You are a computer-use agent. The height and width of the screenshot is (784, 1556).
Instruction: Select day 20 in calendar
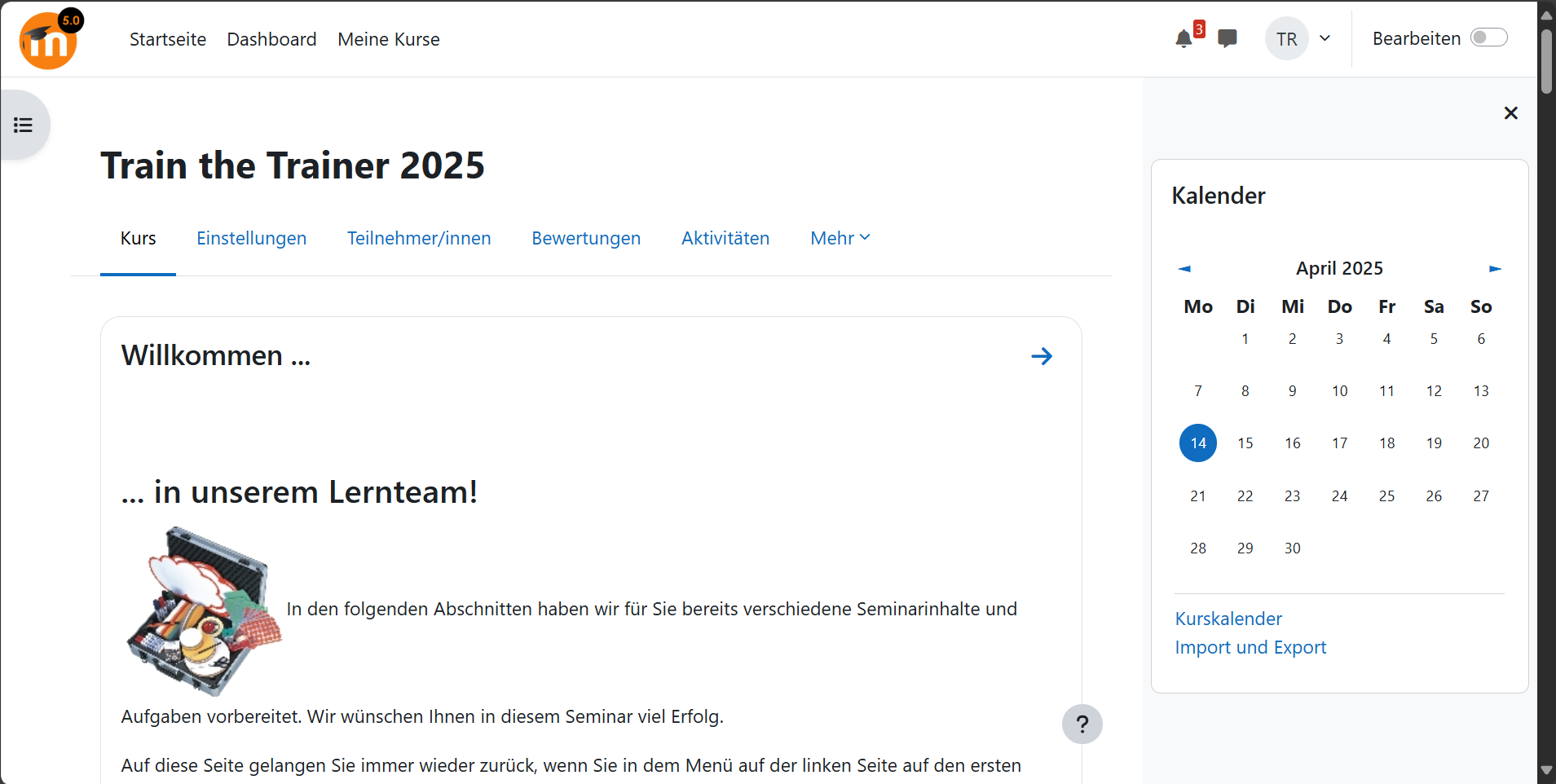click(x=1481, y=443)
